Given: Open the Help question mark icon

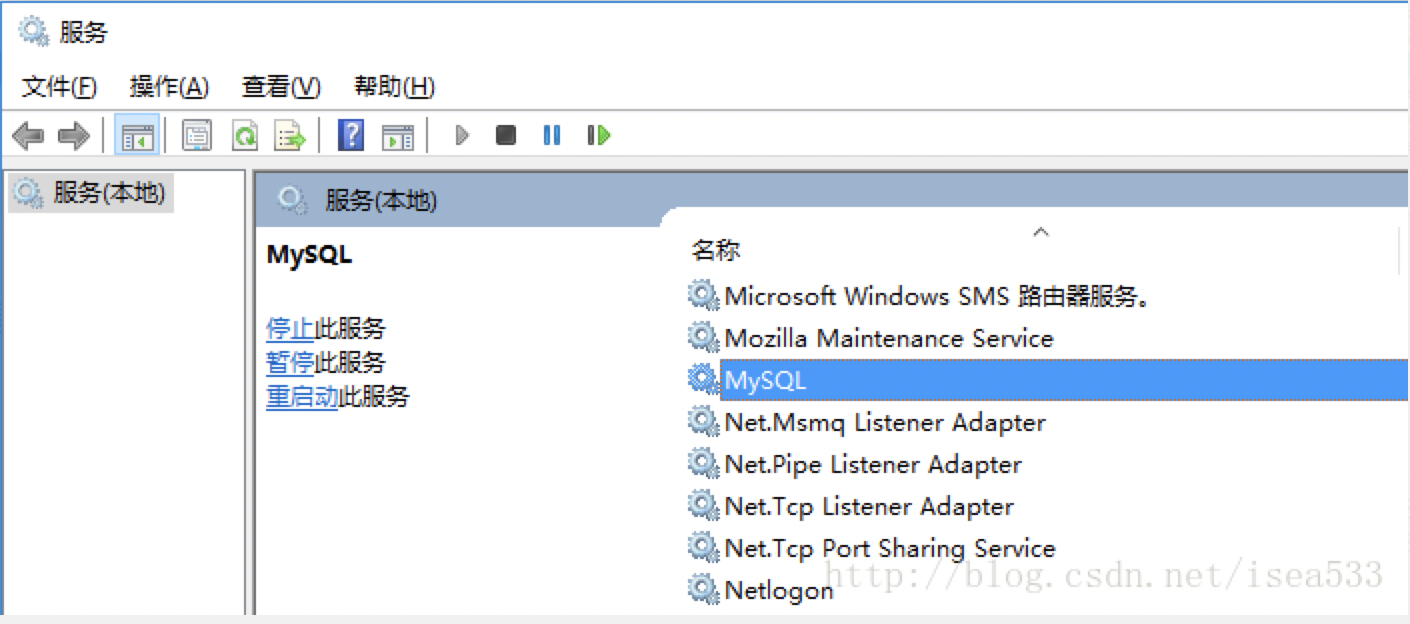Looking at the screenshot, I should click(351, 135).
